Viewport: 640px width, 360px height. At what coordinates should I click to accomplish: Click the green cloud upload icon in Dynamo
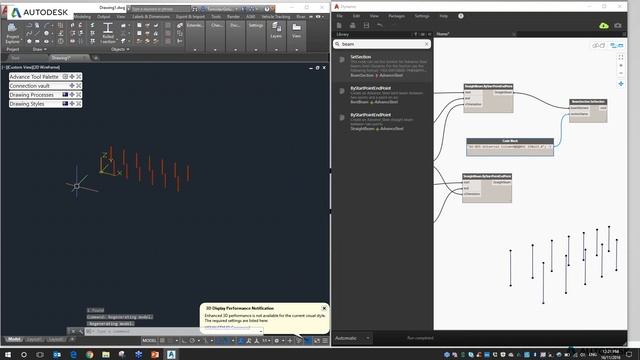(x=604, y=25)
